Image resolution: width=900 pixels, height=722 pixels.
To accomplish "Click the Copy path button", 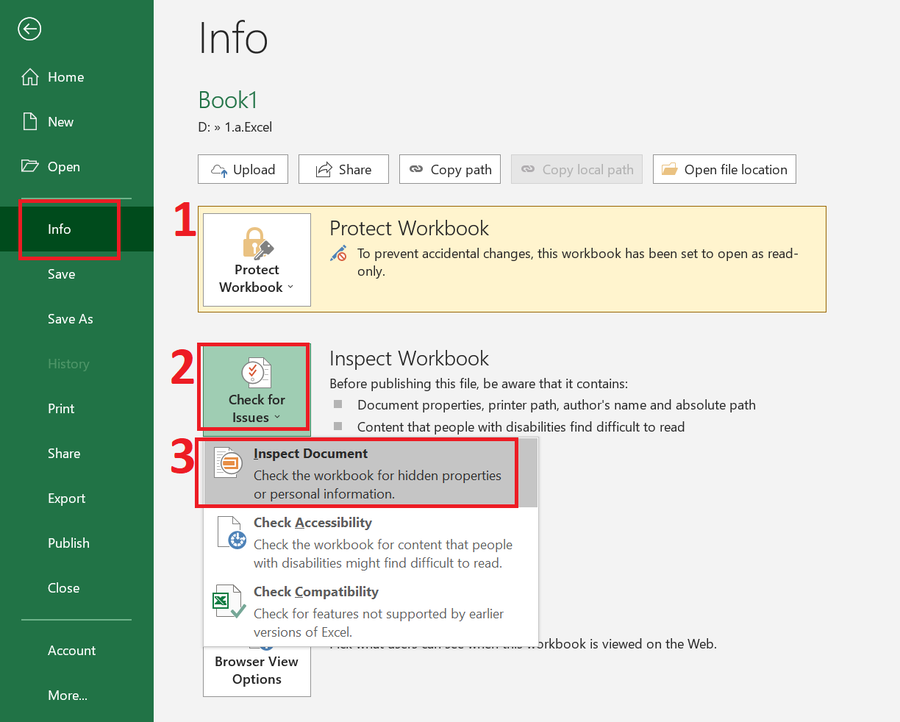I will coord(450,169).
